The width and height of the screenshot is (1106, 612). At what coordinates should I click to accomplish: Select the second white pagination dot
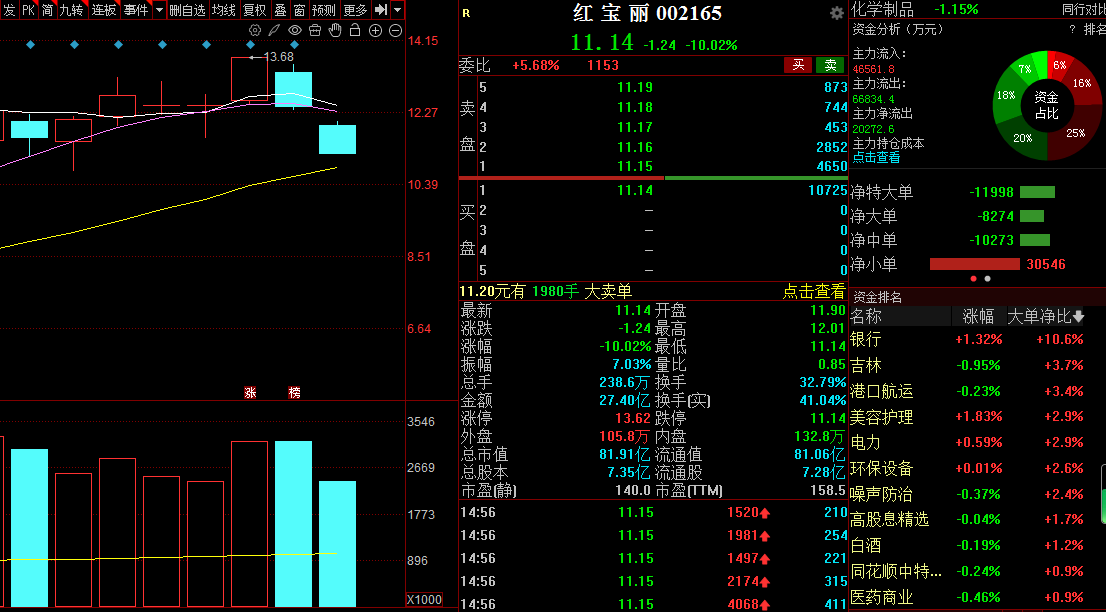pyautogui.click(x=988, y=279)
